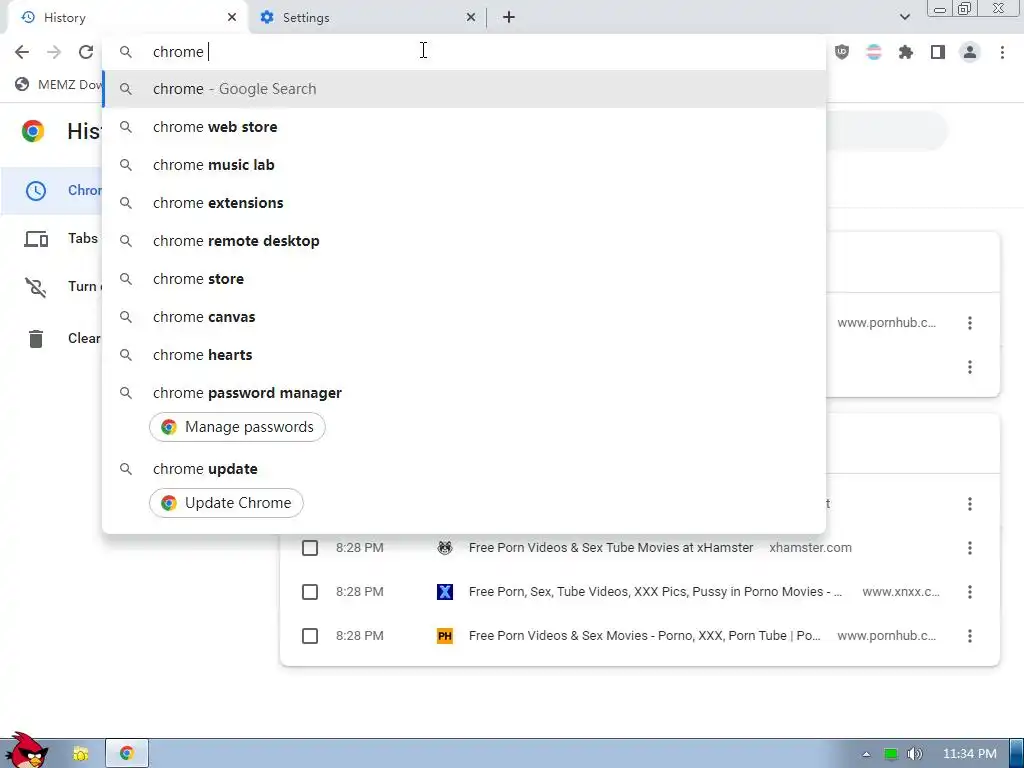Click the Chrome taskbar button

(127, 754)
